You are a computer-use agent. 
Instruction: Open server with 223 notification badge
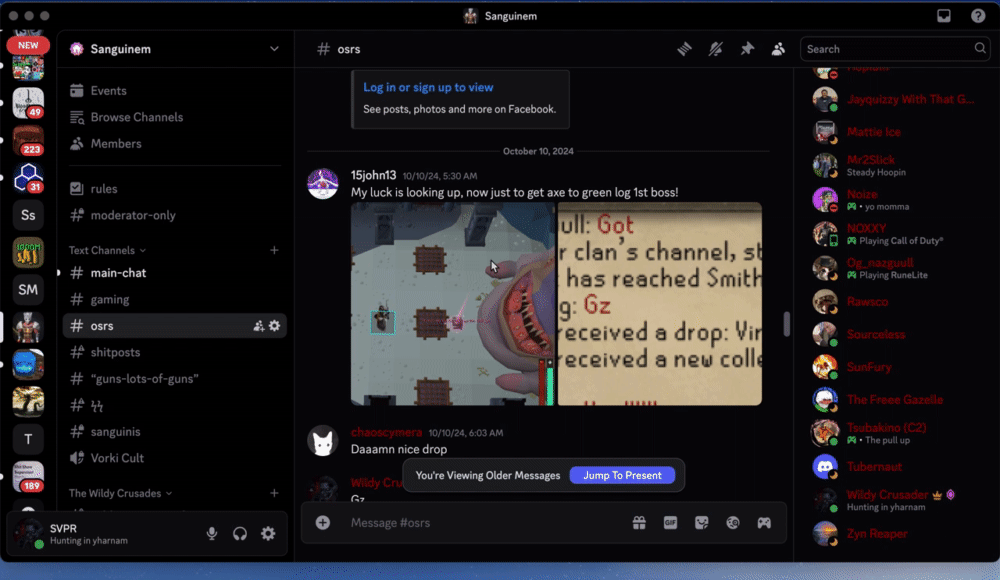pyautogui.click(x=28, y=140)
